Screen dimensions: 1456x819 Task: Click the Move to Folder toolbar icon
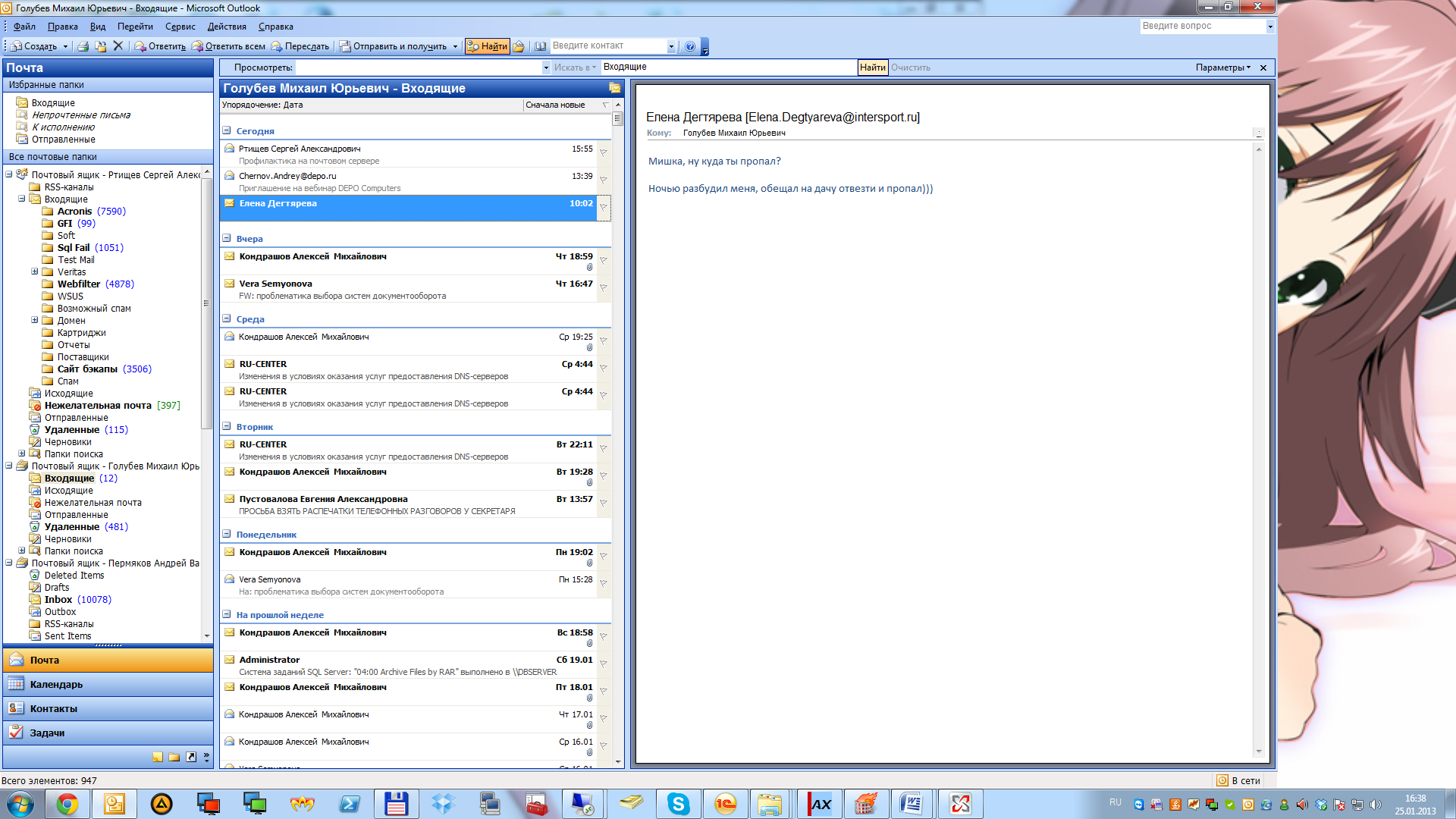(100, 46)
